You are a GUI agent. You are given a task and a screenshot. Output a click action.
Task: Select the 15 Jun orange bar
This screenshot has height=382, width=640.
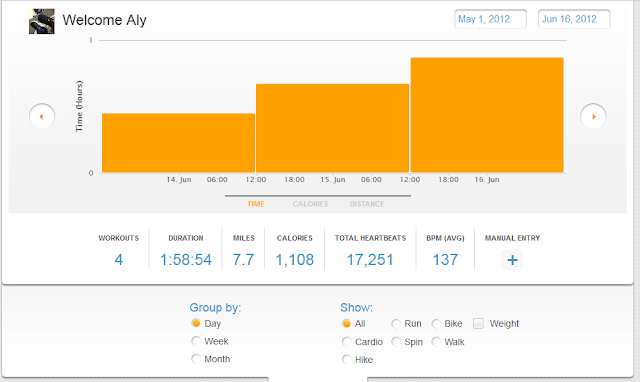tap(332, 128)
